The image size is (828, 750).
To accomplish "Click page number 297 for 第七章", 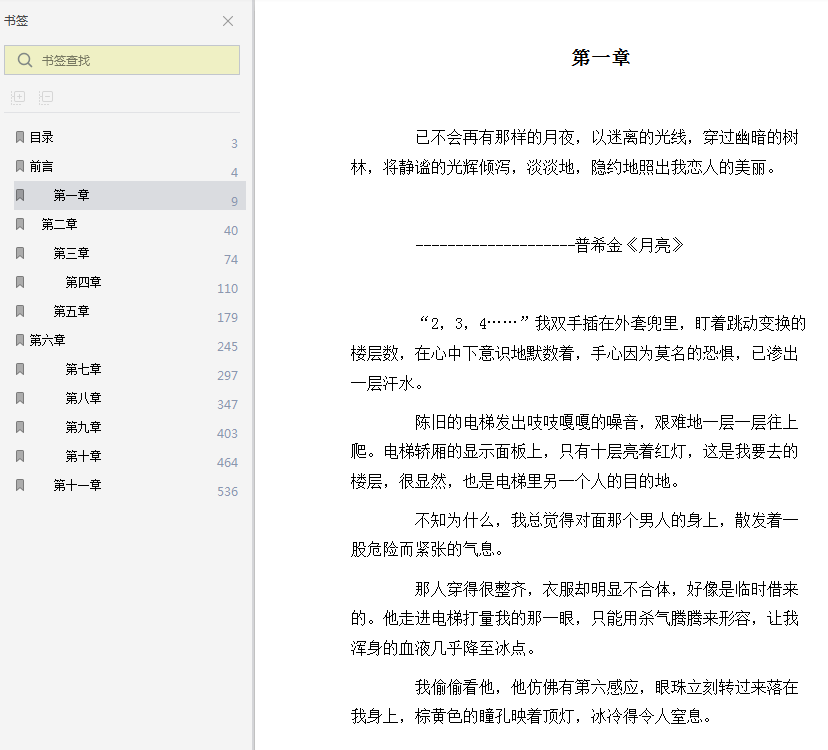I will [x=228, y=376].
